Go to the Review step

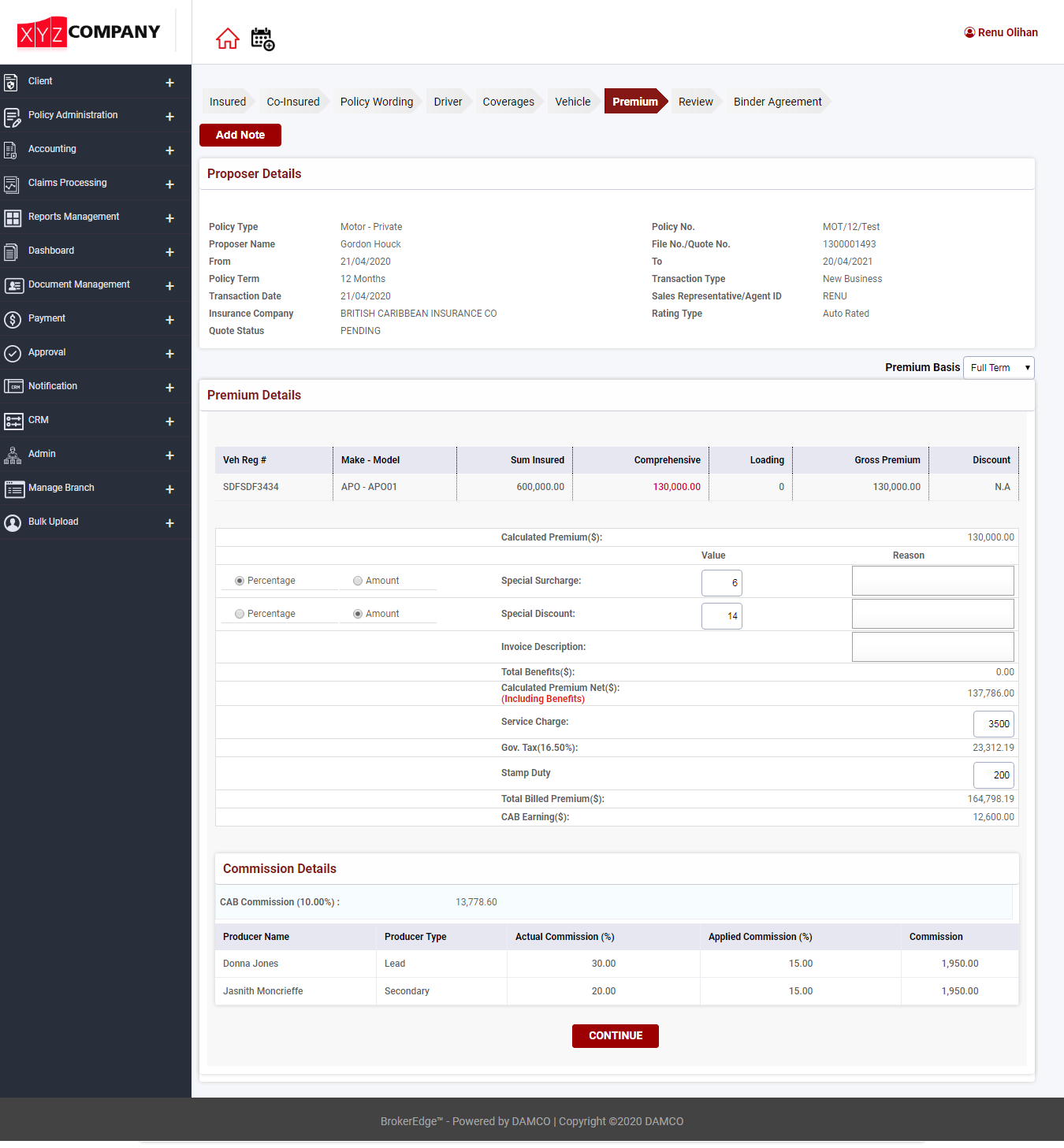(x=696, y=102)
